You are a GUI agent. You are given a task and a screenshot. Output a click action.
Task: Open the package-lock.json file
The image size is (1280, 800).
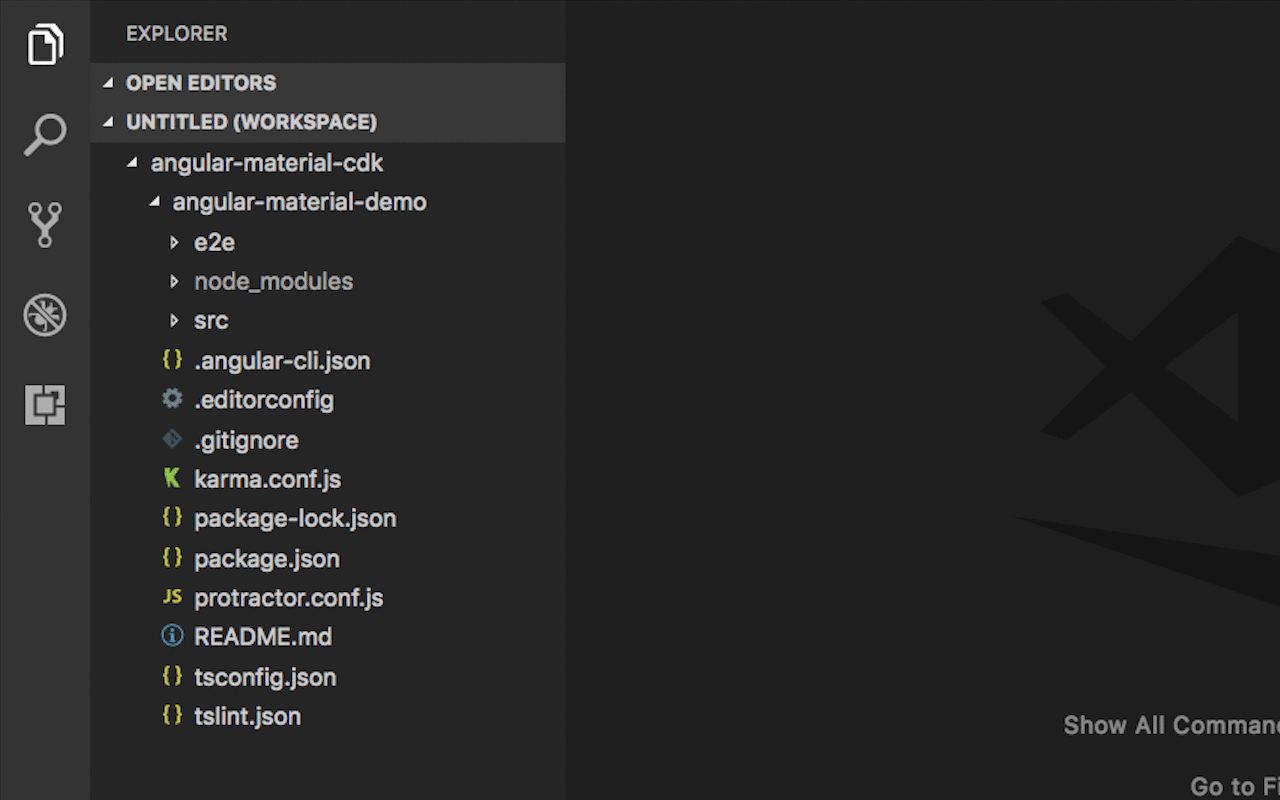coord(295,518)
